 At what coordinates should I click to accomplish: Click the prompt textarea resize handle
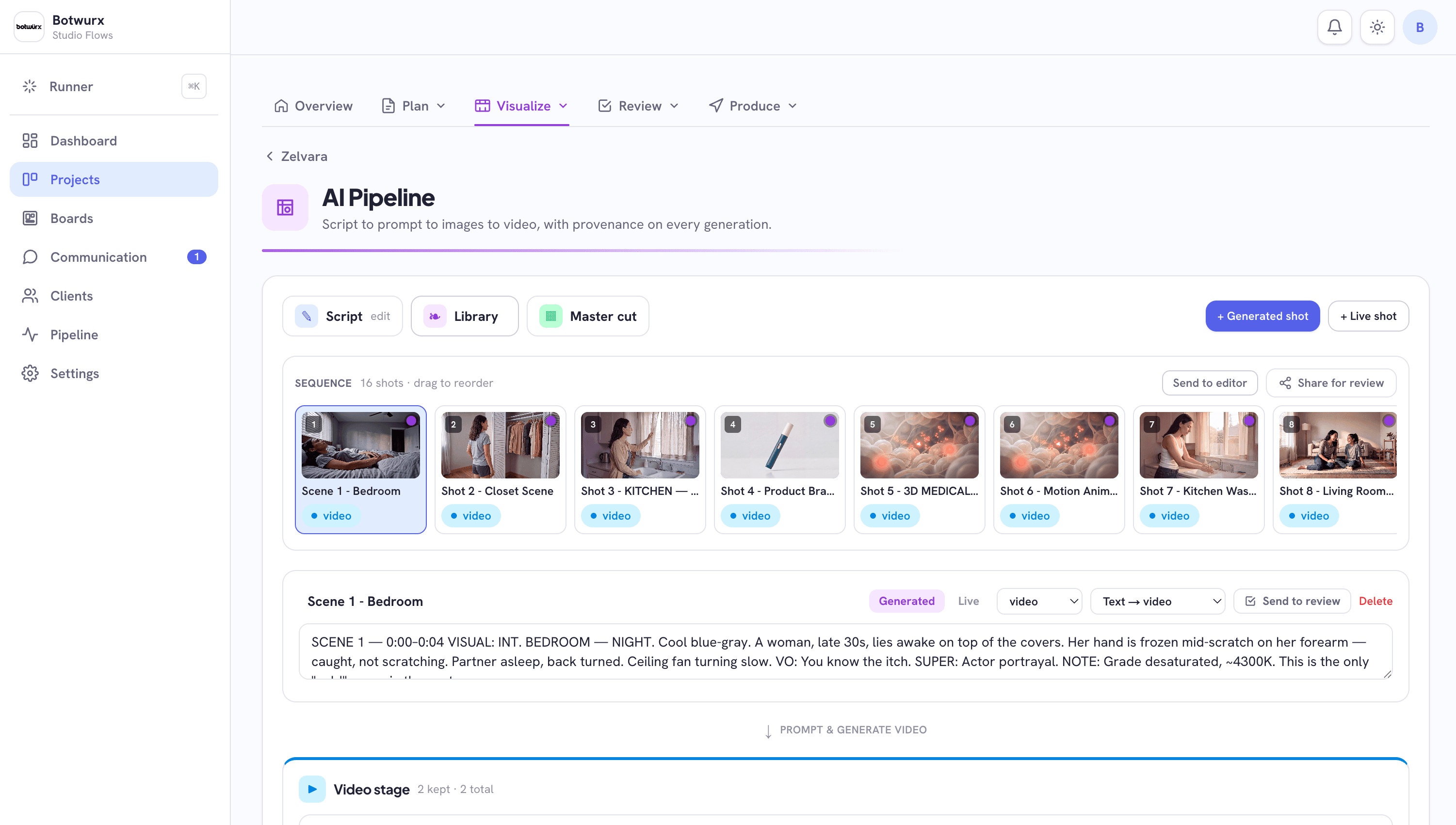click(x=1387, y=674)
